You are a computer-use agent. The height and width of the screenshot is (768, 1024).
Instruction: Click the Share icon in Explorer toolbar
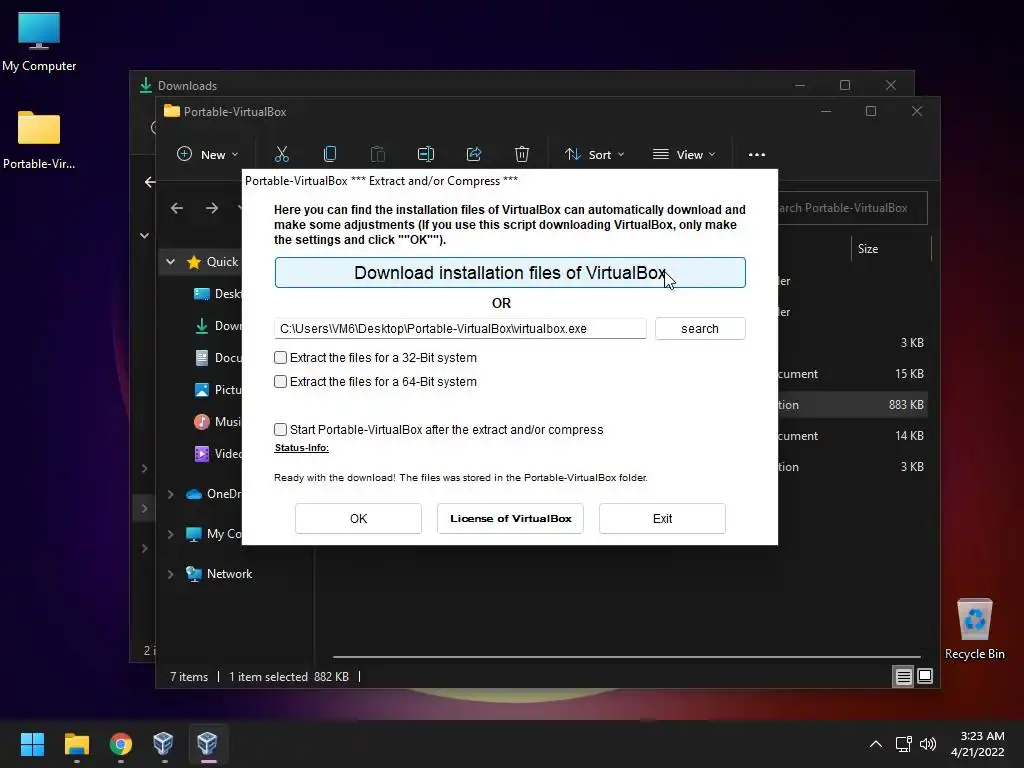(473, 154)
